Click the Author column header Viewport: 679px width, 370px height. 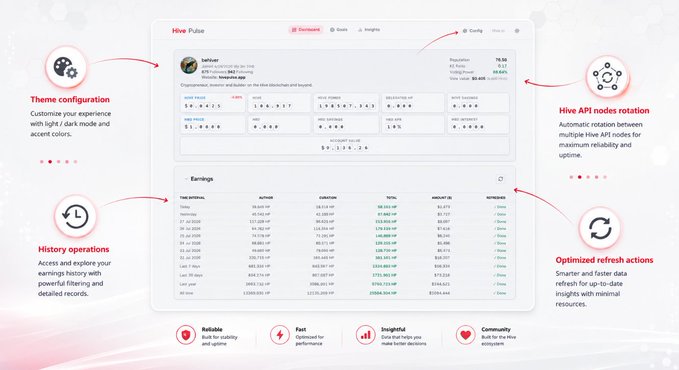coord(265,198)
